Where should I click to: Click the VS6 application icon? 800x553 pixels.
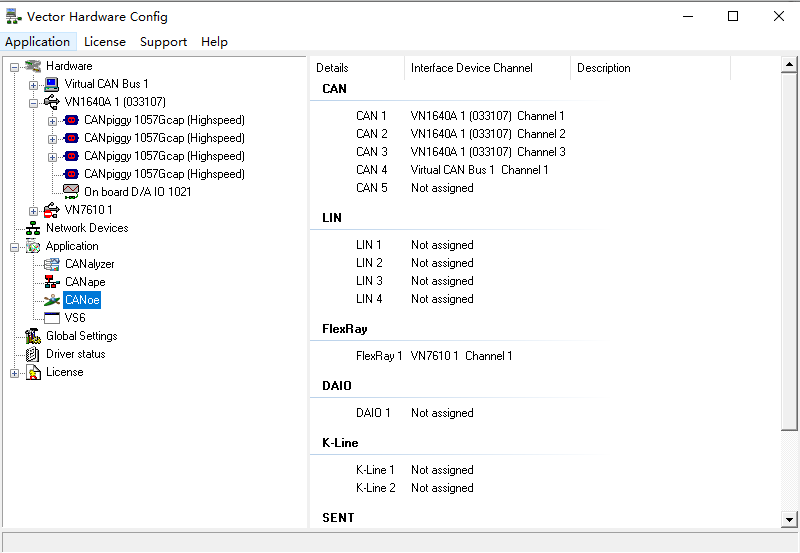(x=52, y=318)
